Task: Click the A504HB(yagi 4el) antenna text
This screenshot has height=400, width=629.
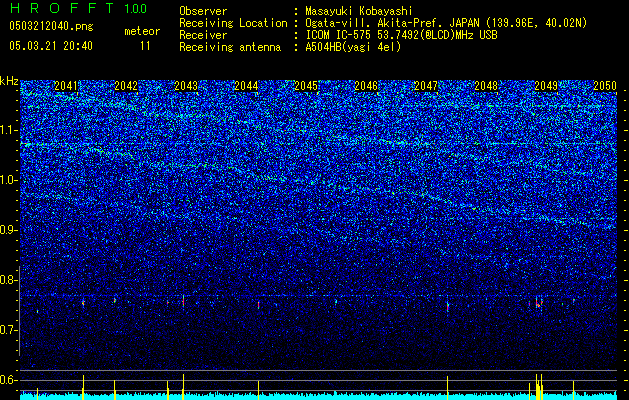Action: coord(353,47)
